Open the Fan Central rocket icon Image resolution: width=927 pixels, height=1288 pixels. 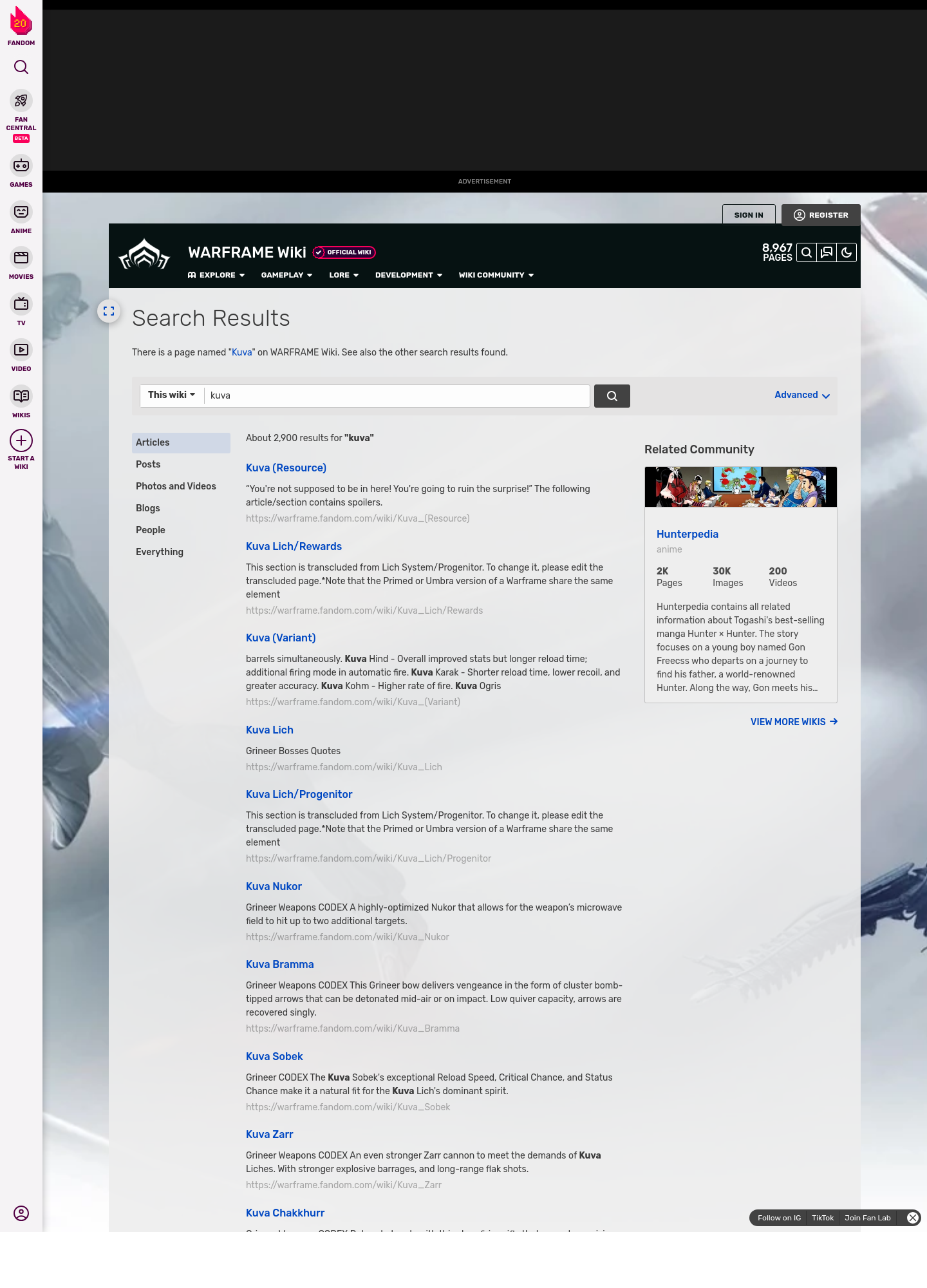click(21, 100)
